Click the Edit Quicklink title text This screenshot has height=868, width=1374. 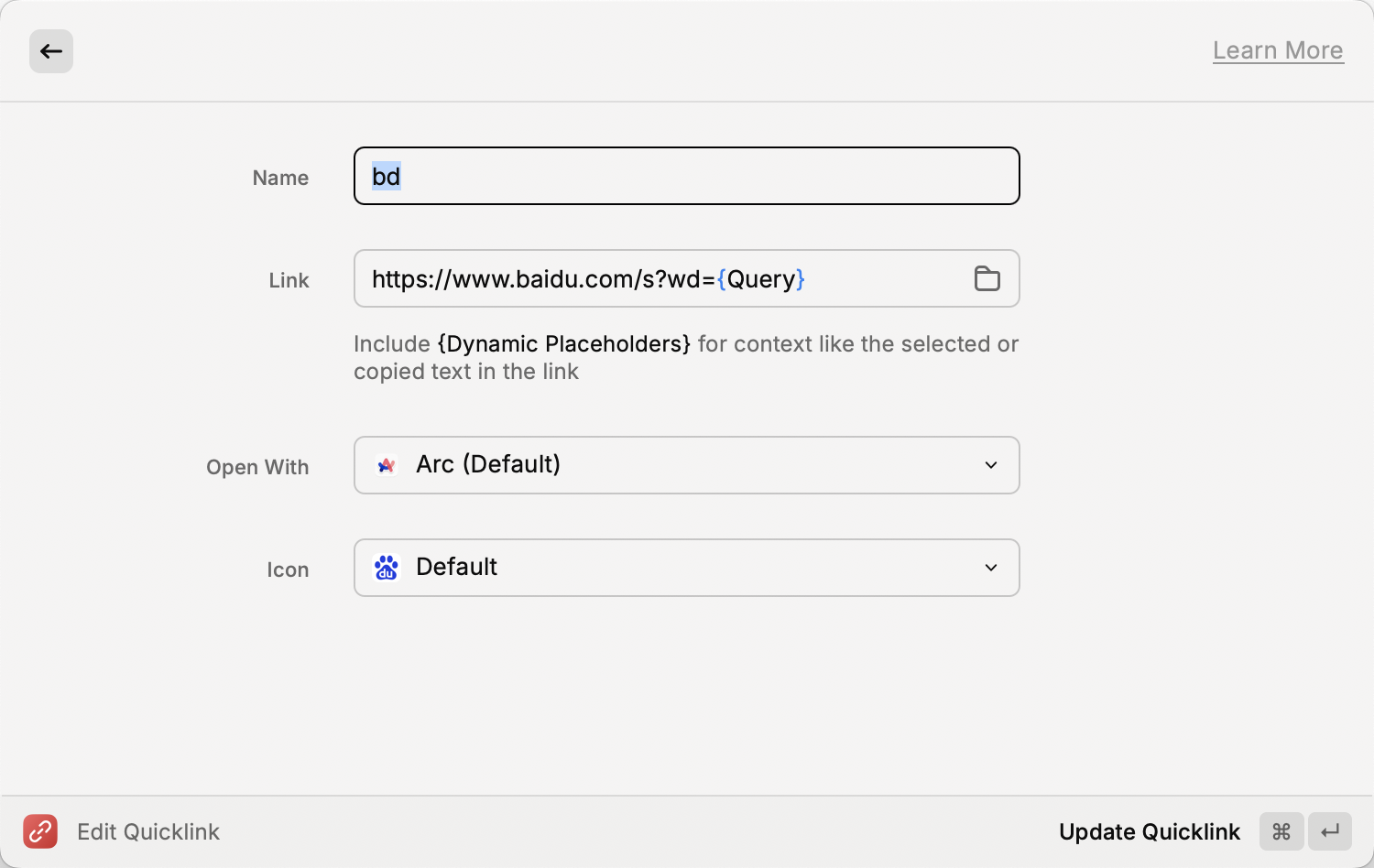148,831
